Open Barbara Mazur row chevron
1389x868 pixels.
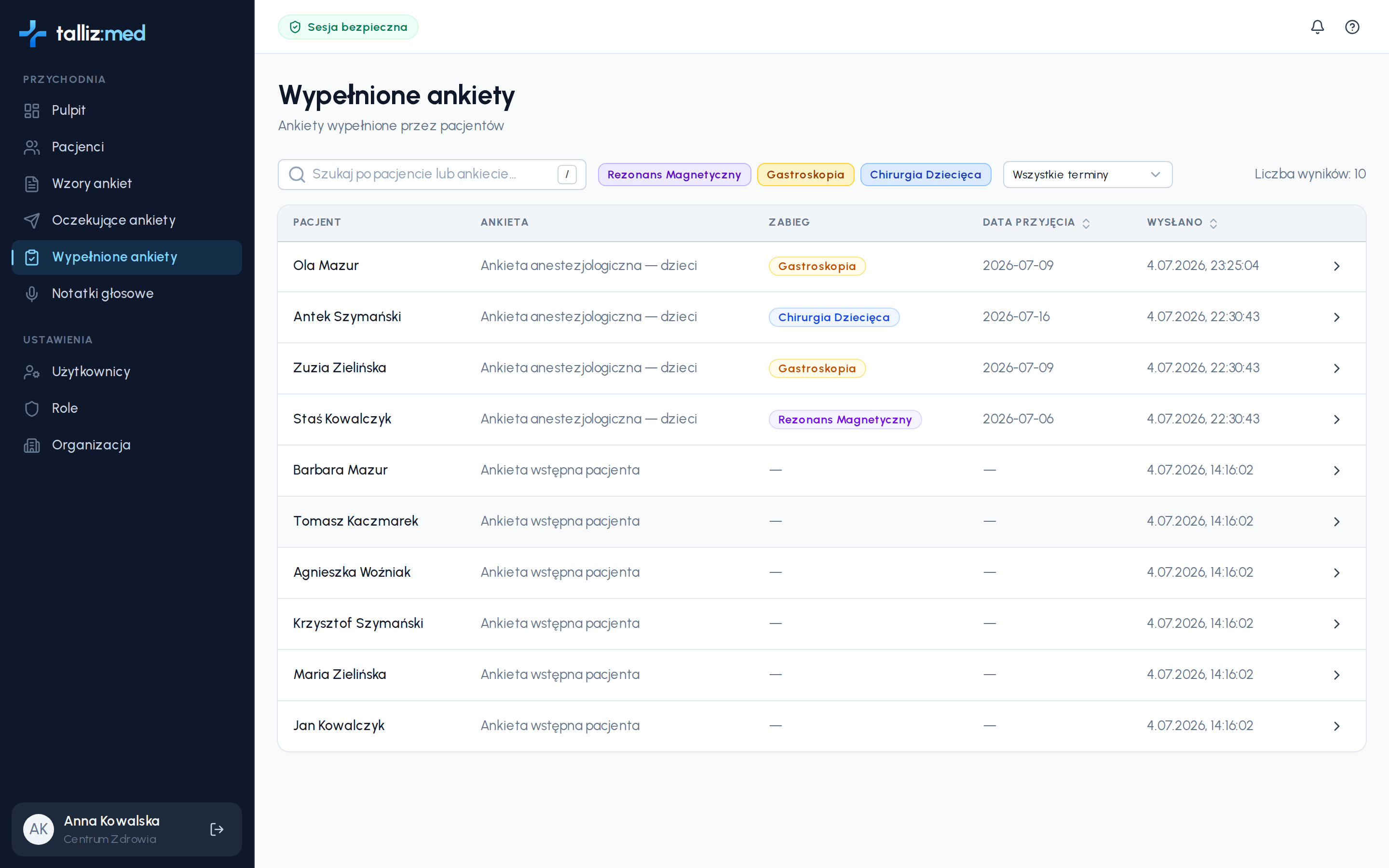[x=1337, y=471]
